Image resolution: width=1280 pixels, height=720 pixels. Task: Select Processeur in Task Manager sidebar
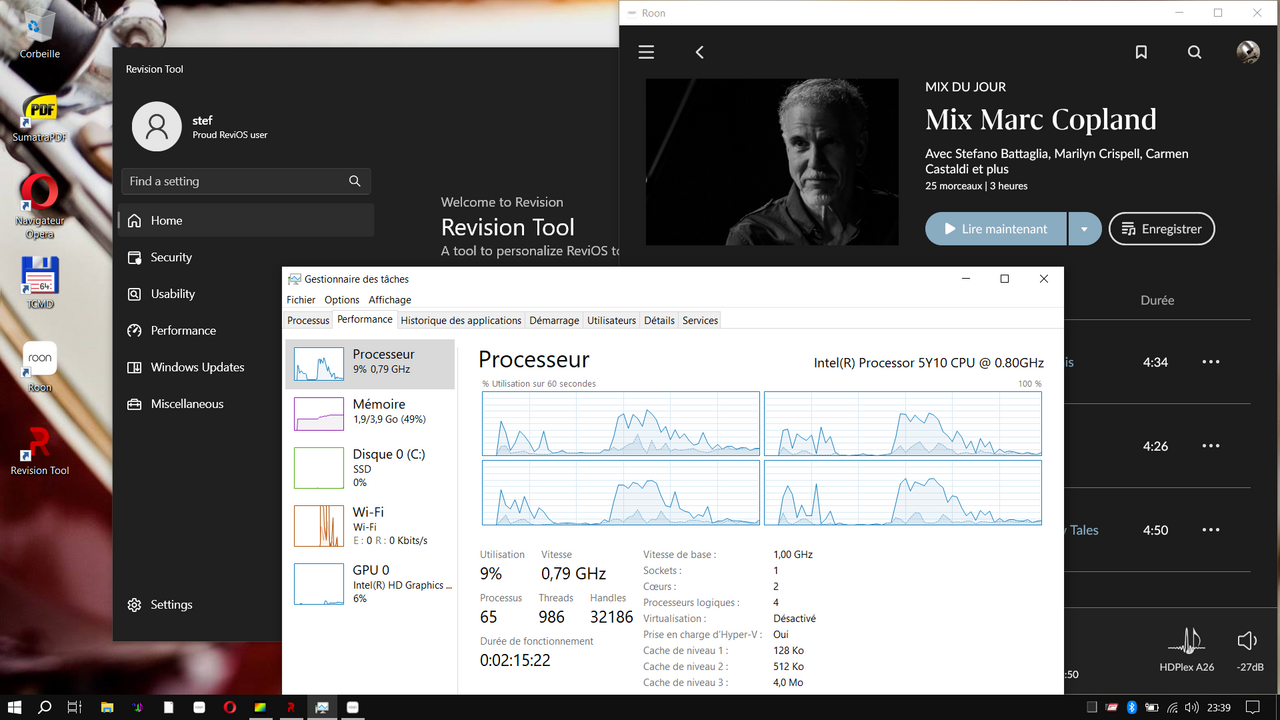click(x=371, y=364)
